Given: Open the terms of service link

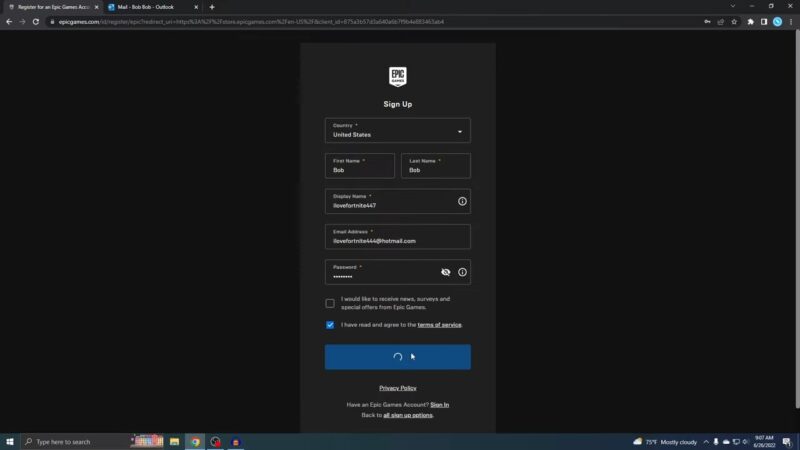Looking at the screenshot, I should pos(439,324).
